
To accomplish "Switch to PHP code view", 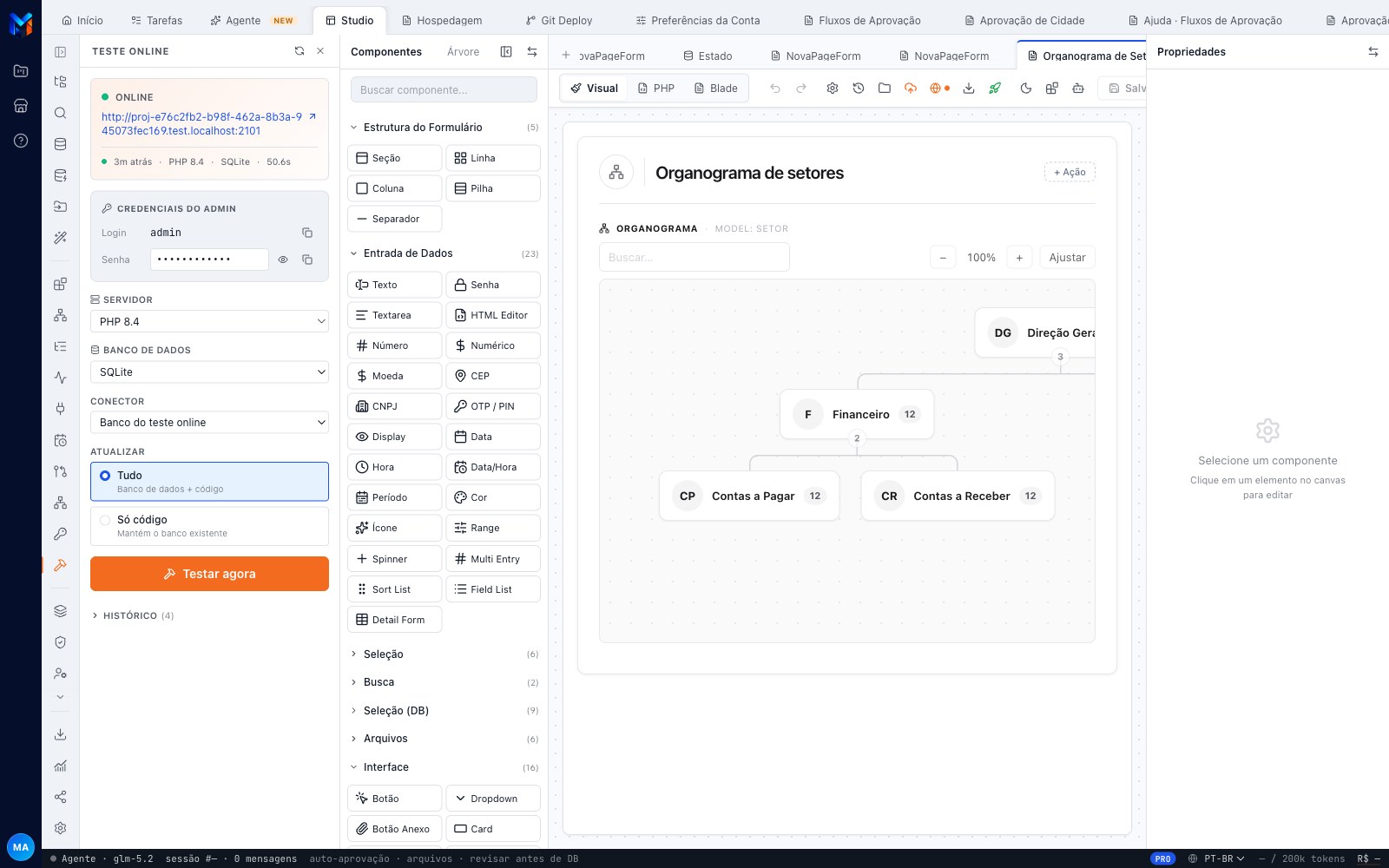I will (655, 89).
